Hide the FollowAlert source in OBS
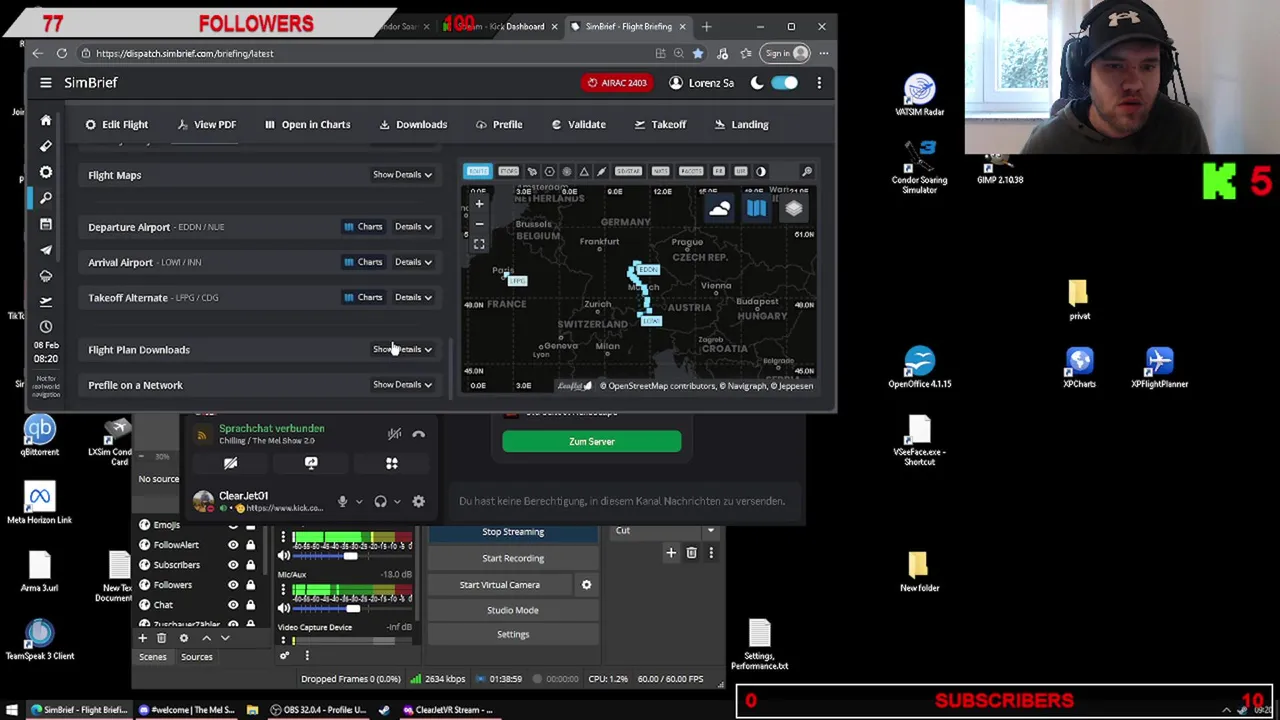Viewport: 1280px width, 720px height. (233, 545)
